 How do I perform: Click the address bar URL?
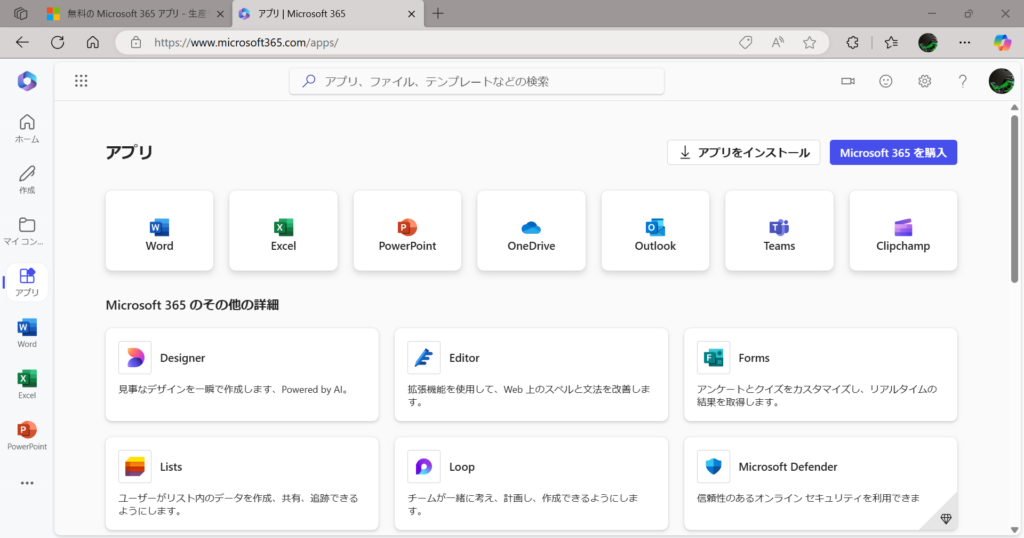coord(246,42)
